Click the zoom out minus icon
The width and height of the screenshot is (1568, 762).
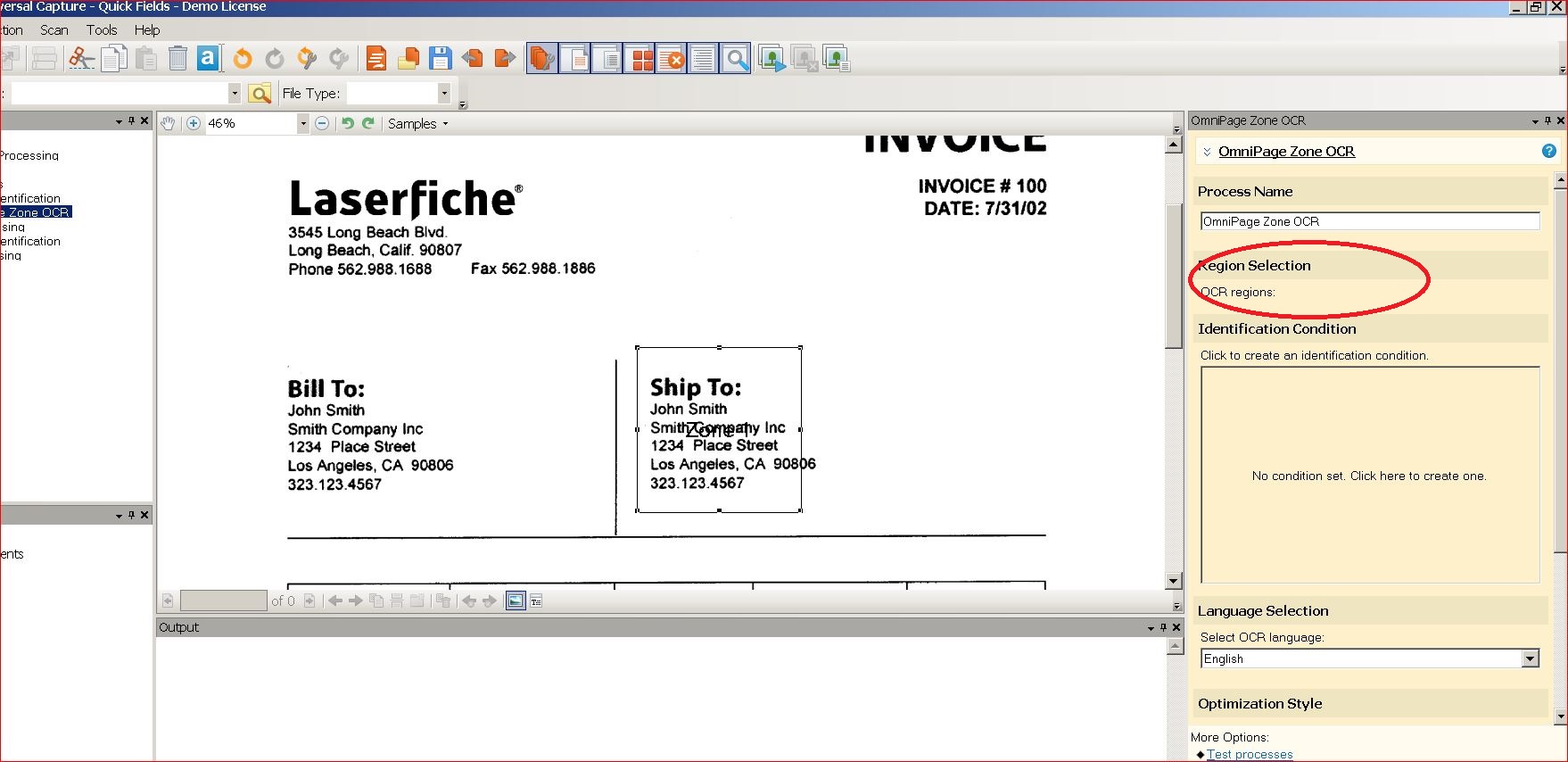click(322, 123)
